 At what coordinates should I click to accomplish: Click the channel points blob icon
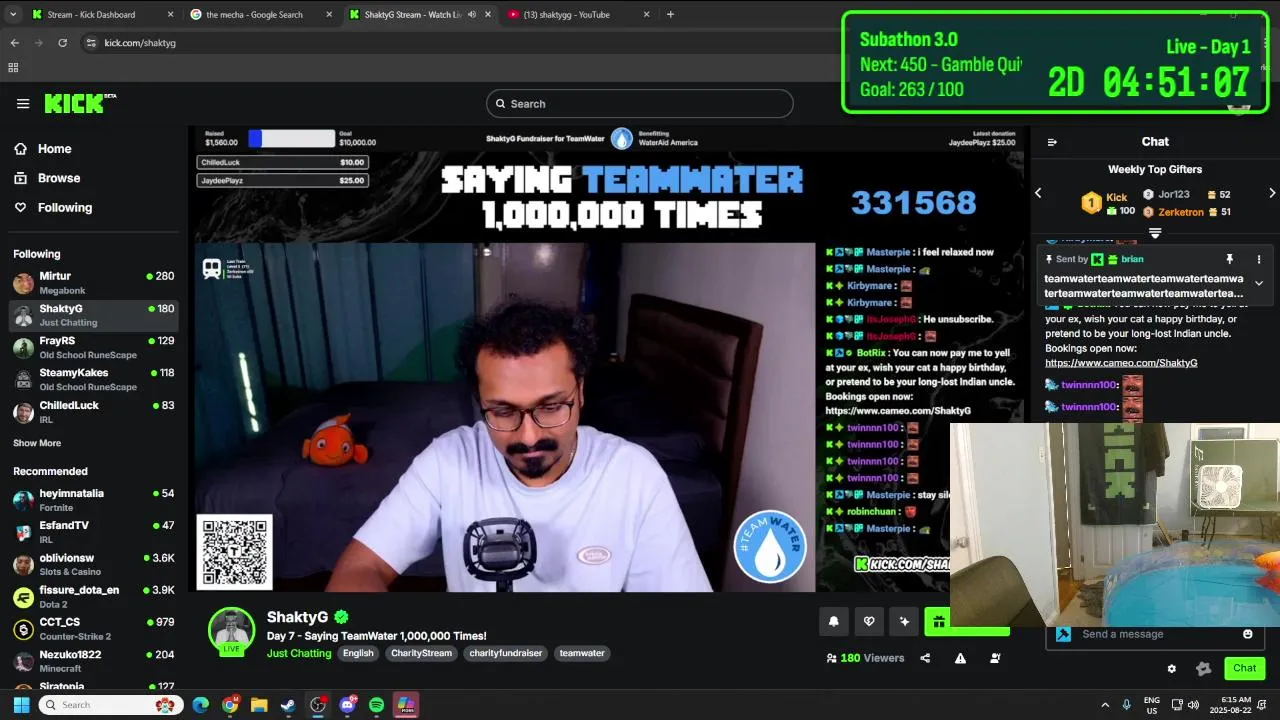pyautogui.click(x=1204, y=669)
